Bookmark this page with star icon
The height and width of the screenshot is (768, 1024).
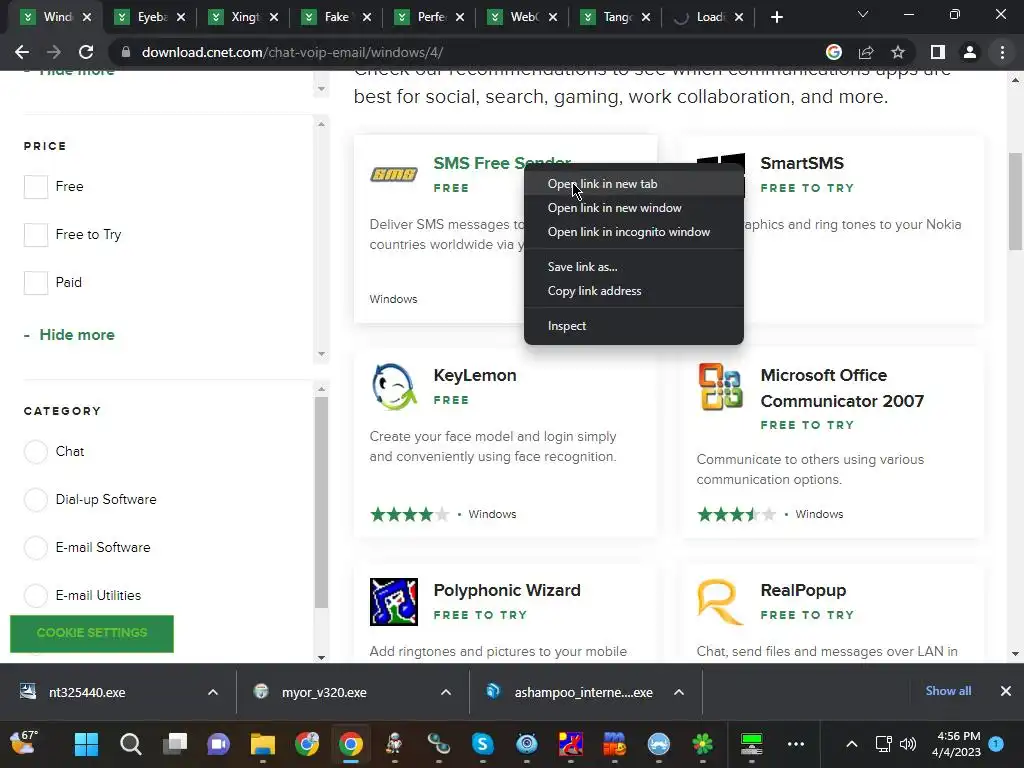coord(898,52)
